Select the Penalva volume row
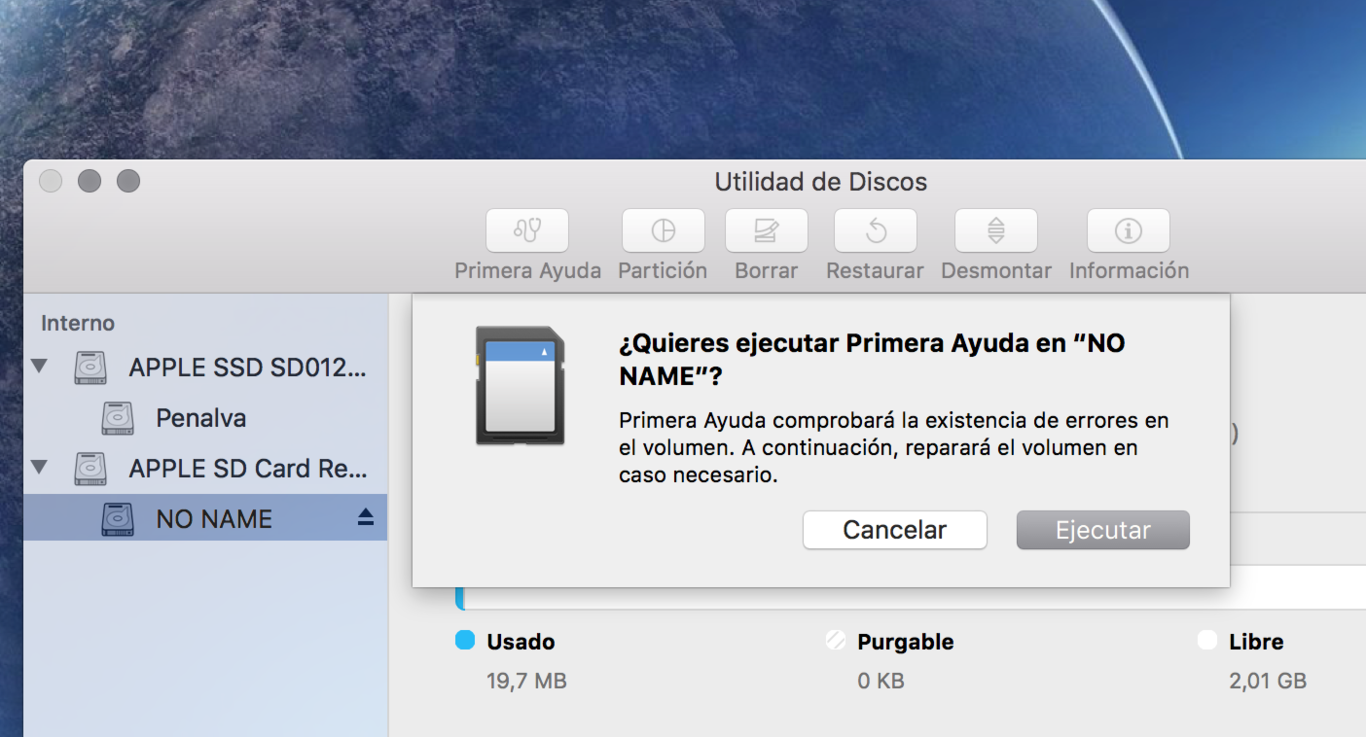 click(205, 418)
